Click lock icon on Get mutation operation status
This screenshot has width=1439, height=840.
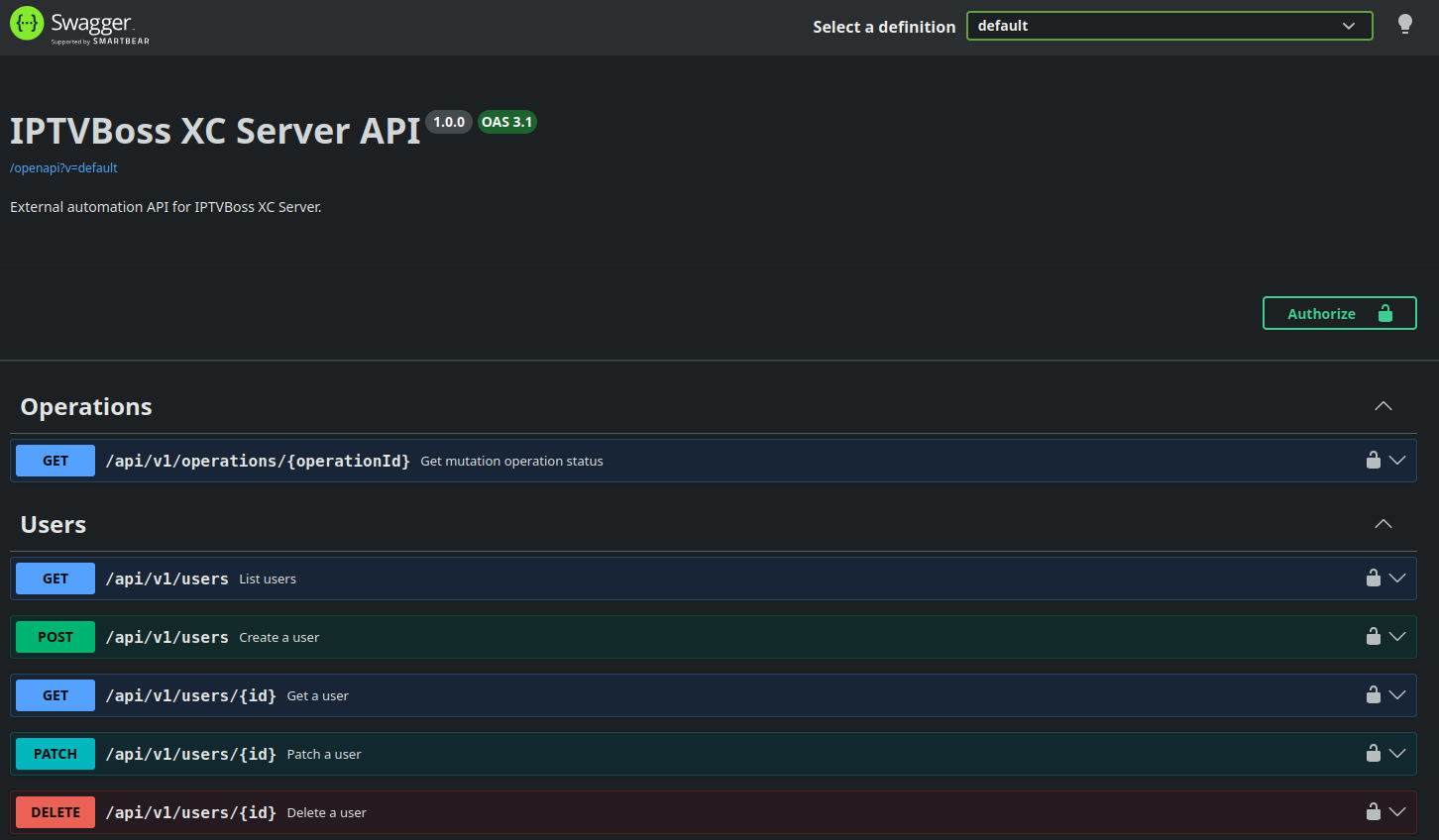pos(1374,460)
